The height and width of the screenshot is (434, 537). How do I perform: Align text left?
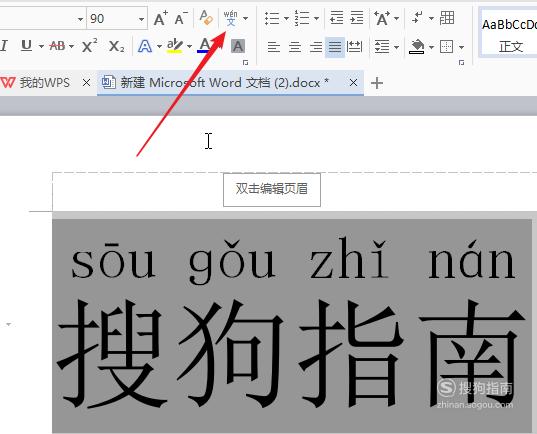274,47
